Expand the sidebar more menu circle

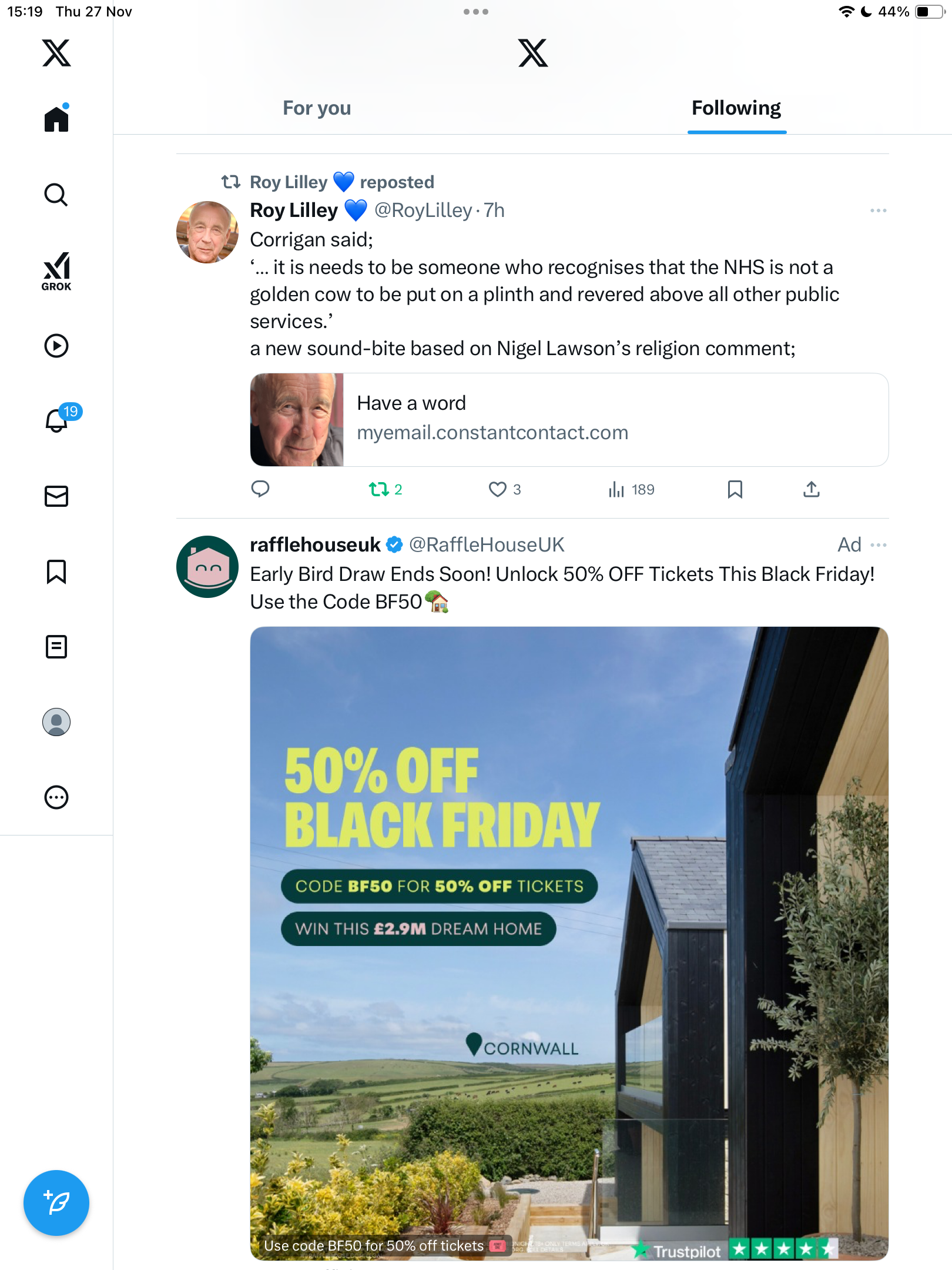[x=56, y=797]
